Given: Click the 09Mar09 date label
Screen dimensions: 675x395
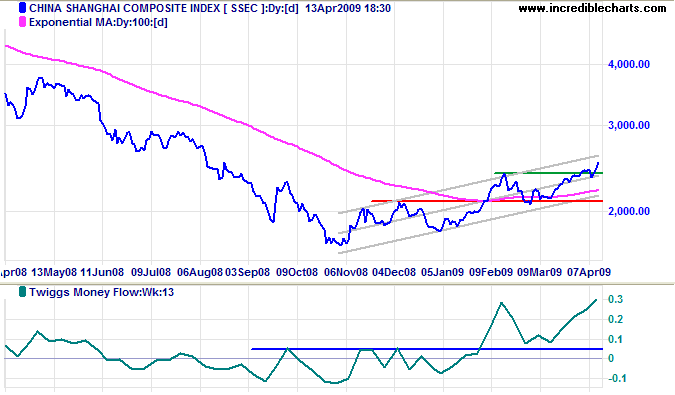Looking at the screenshot, I should point(539,272).
